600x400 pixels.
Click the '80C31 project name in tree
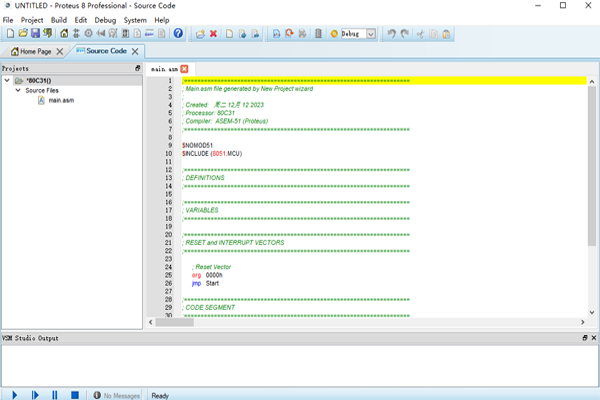(38, 80)
